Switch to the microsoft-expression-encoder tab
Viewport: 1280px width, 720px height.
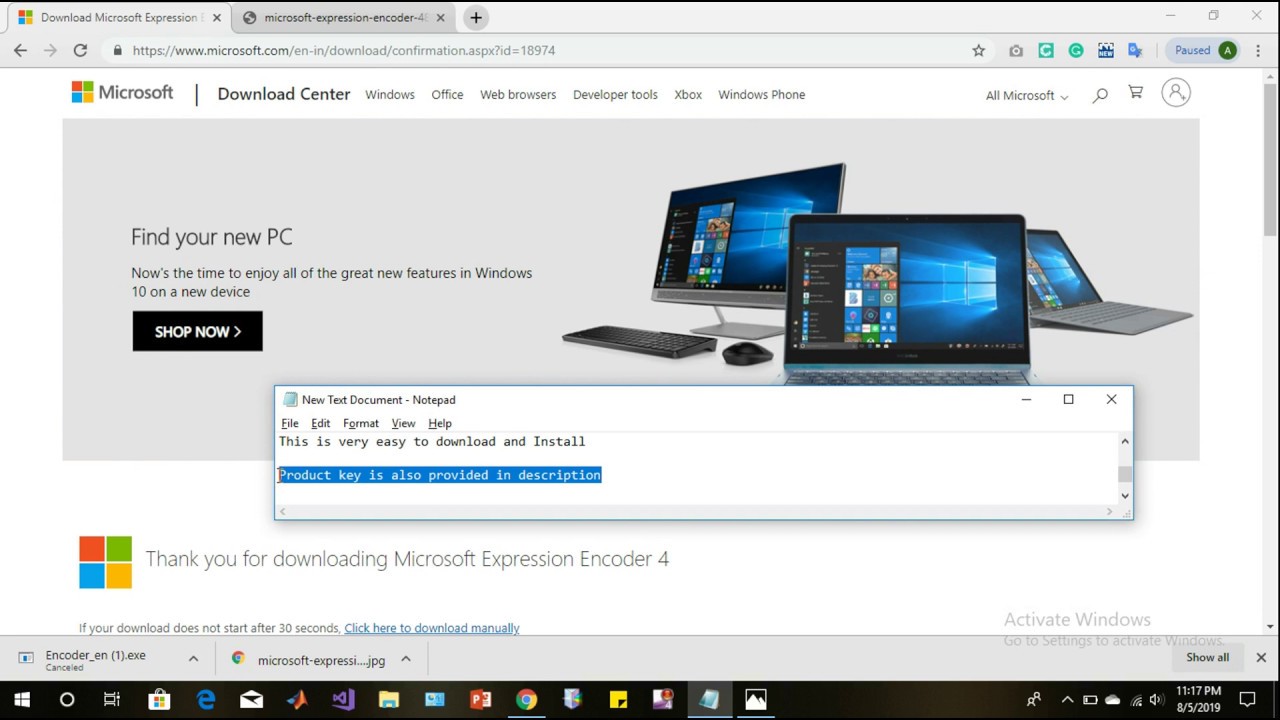[343, 17]
